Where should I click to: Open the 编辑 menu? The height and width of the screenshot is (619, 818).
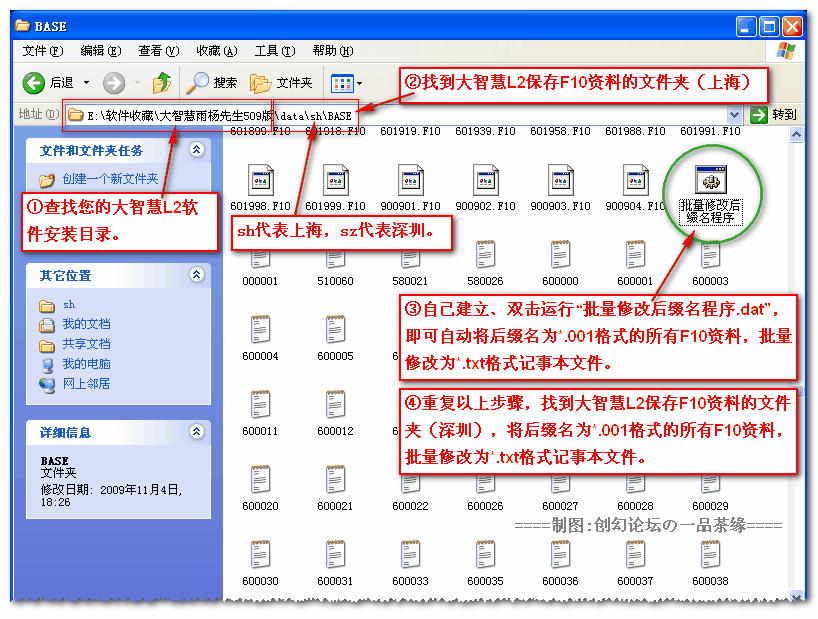tap(101, 51)
